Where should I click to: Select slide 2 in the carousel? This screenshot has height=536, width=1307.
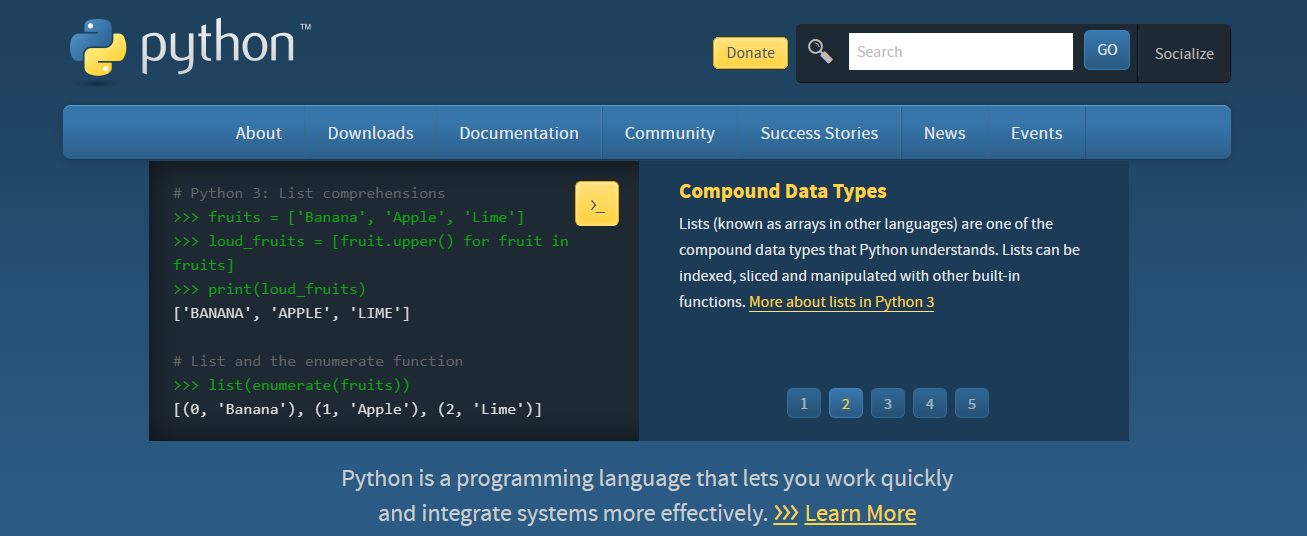[x=846, y=404]
